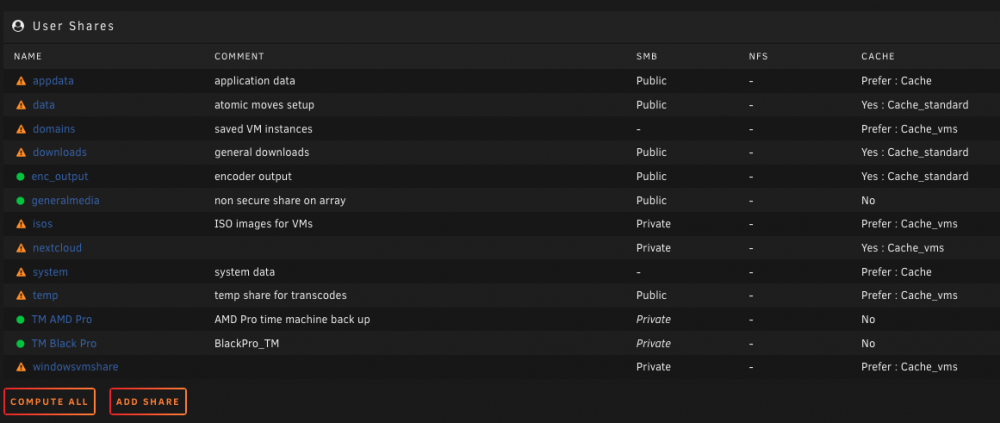1000x423 pixels.
Task: Click the warning triangle next to isos
Action: (21, 225)
